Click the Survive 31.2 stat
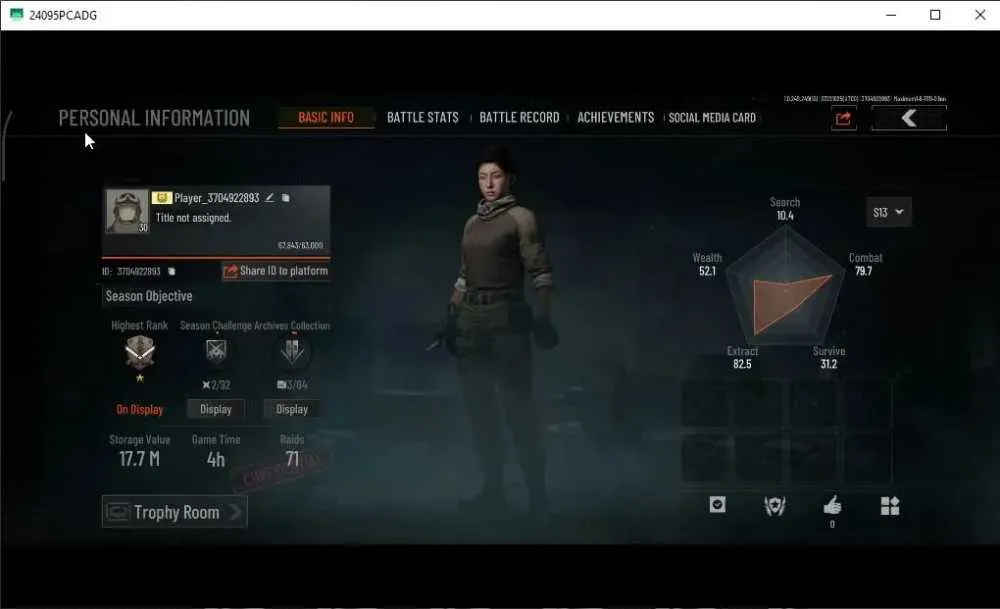Screen dimensions: 1000x609 click(828, 358)
